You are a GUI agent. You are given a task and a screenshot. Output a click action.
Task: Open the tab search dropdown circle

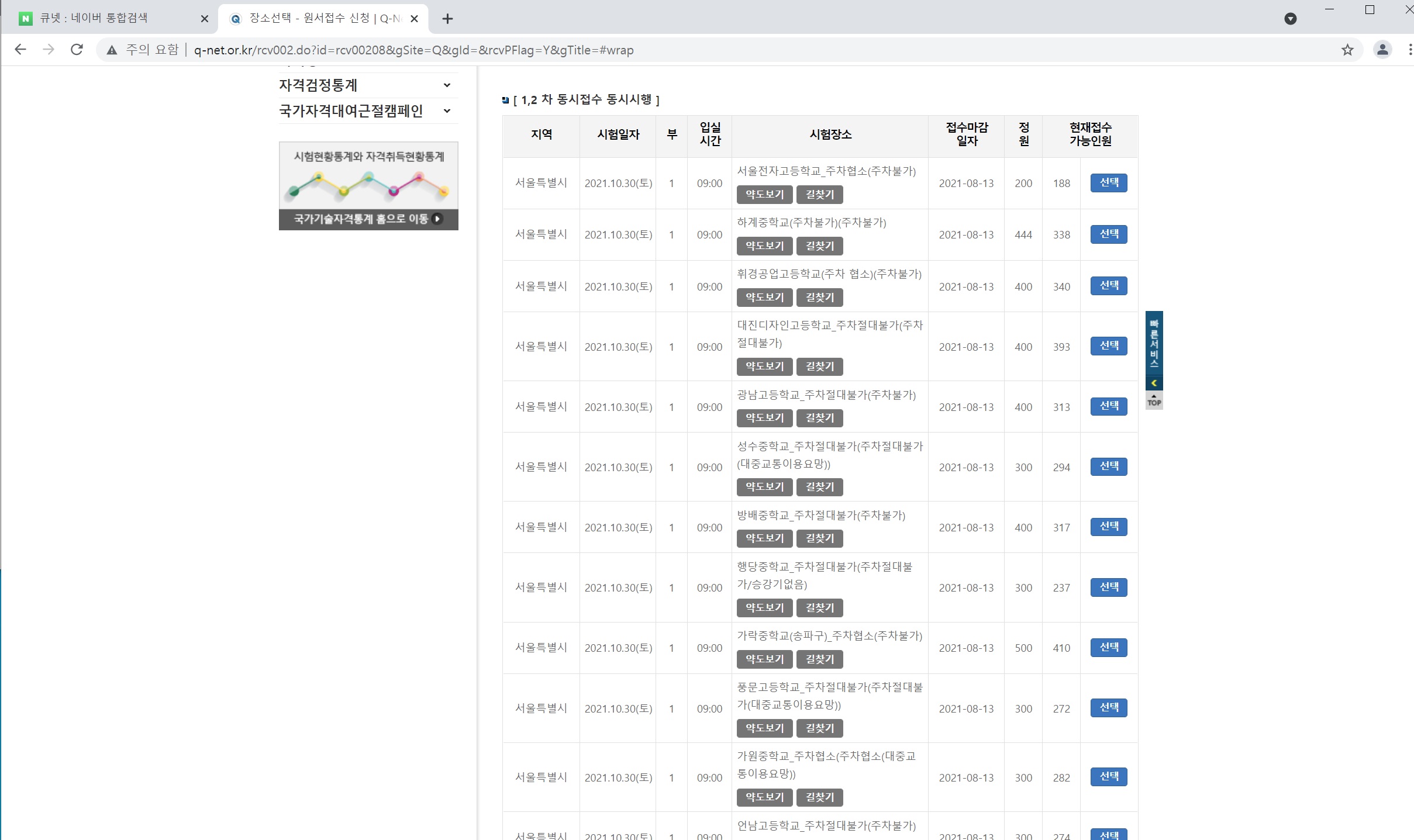coord(1290,19)
